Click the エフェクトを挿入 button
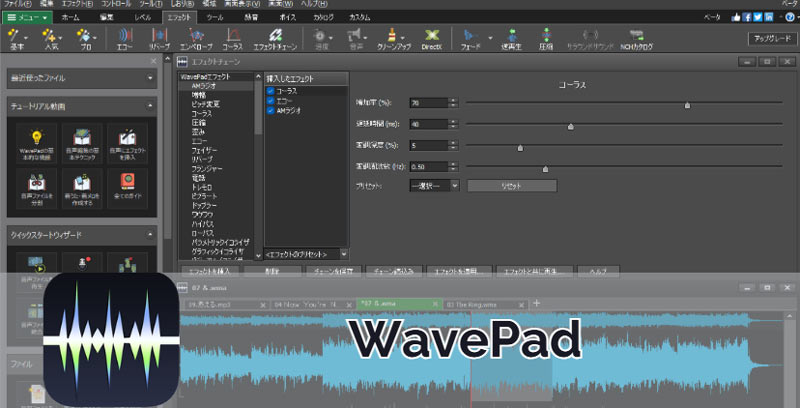Screen dimensions: 800x408 (210, 271)
